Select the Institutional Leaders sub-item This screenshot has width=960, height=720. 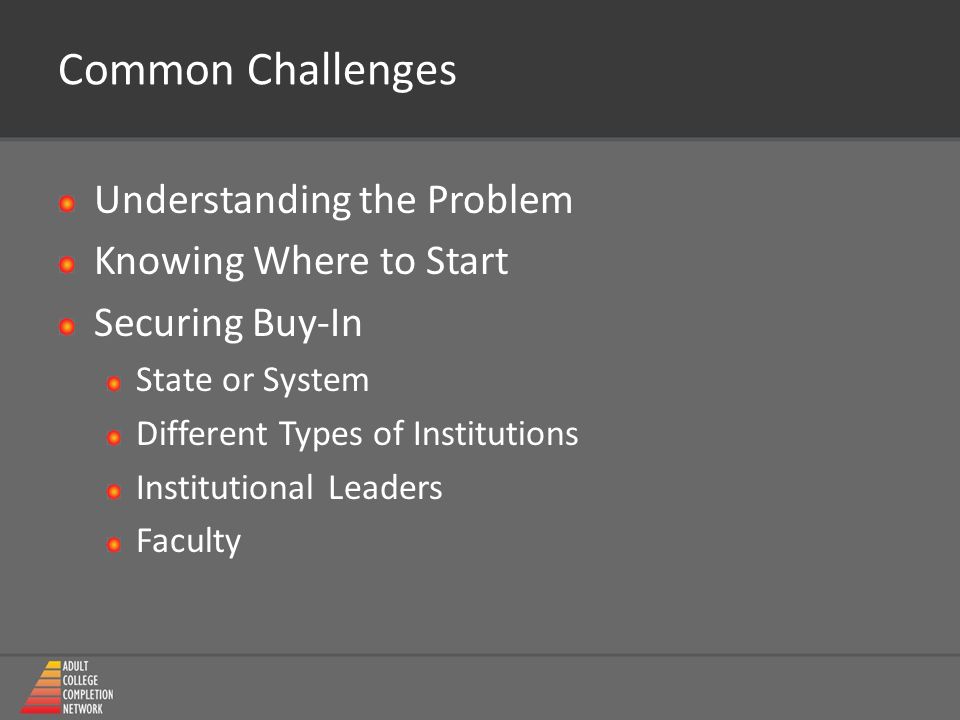[x=289, y=488]
